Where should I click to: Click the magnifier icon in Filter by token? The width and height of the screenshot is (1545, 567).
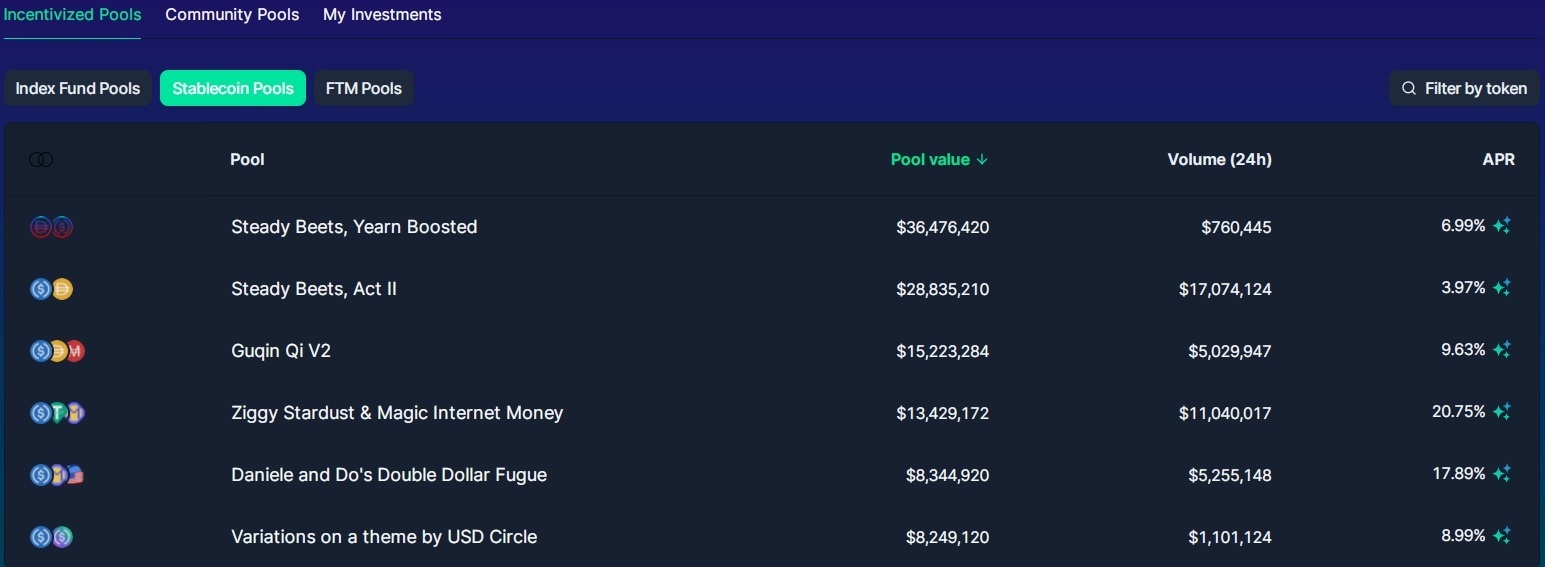pyautogui.click(x=1409, y=88)
